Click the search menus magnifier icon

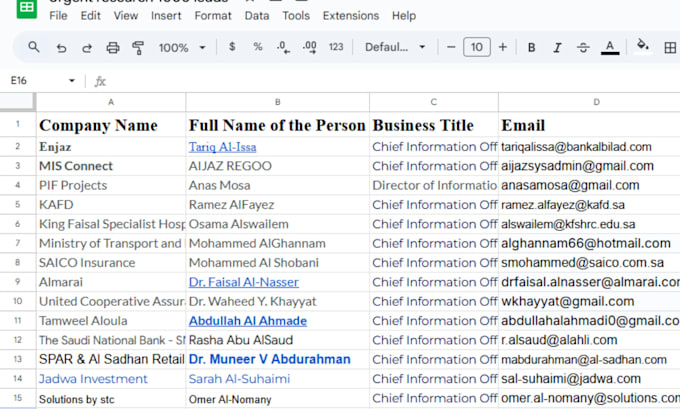(34, 47)
